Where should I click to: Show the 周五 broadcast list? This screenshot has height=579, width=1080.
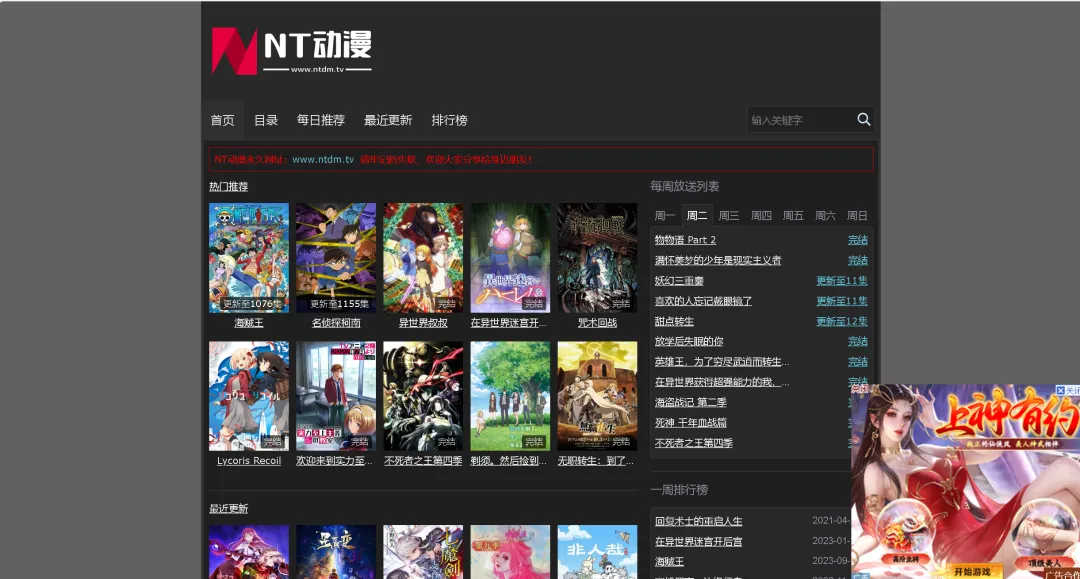click(793, 215)
